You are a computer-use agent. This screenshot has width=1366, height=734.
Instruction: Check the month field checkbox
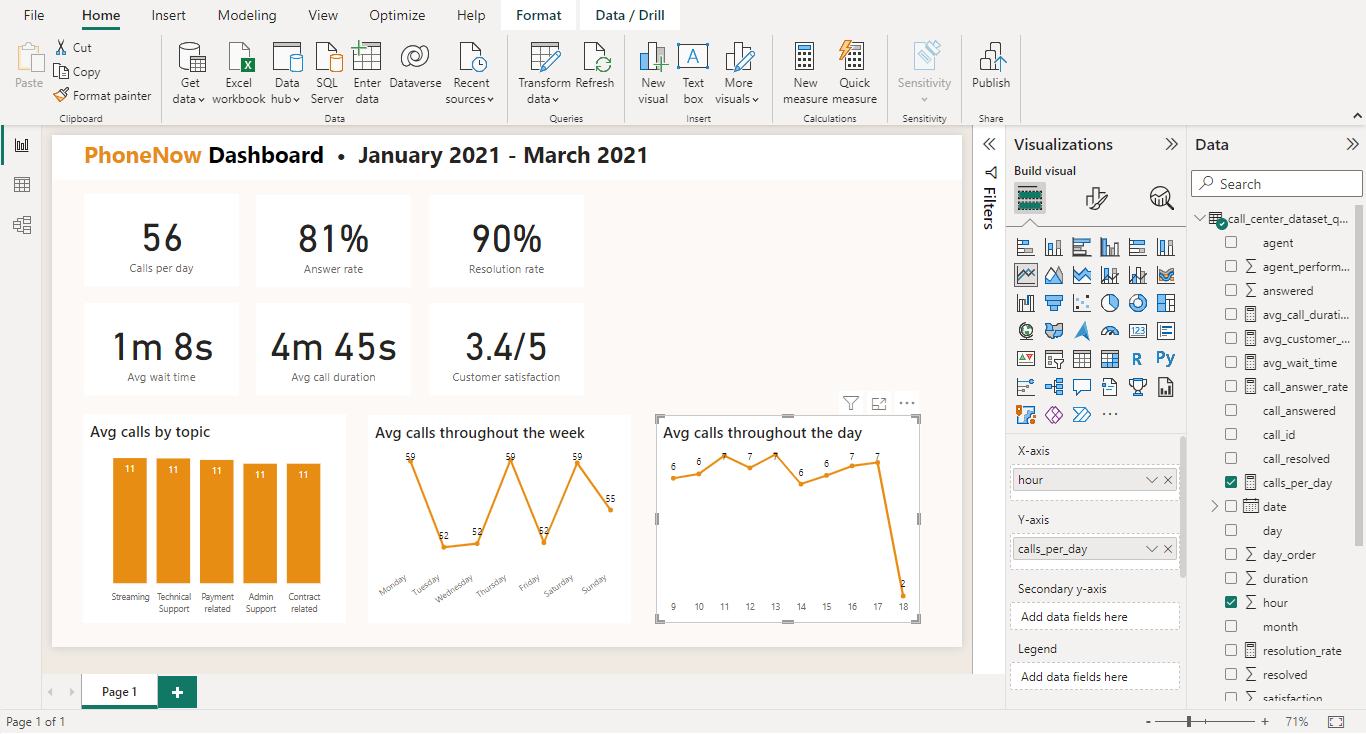[1231, 626]
